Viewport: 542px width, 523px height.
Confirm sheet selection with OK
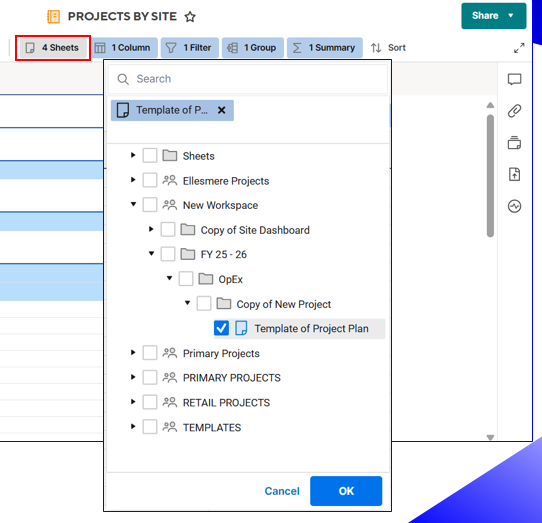click(346, 491)
